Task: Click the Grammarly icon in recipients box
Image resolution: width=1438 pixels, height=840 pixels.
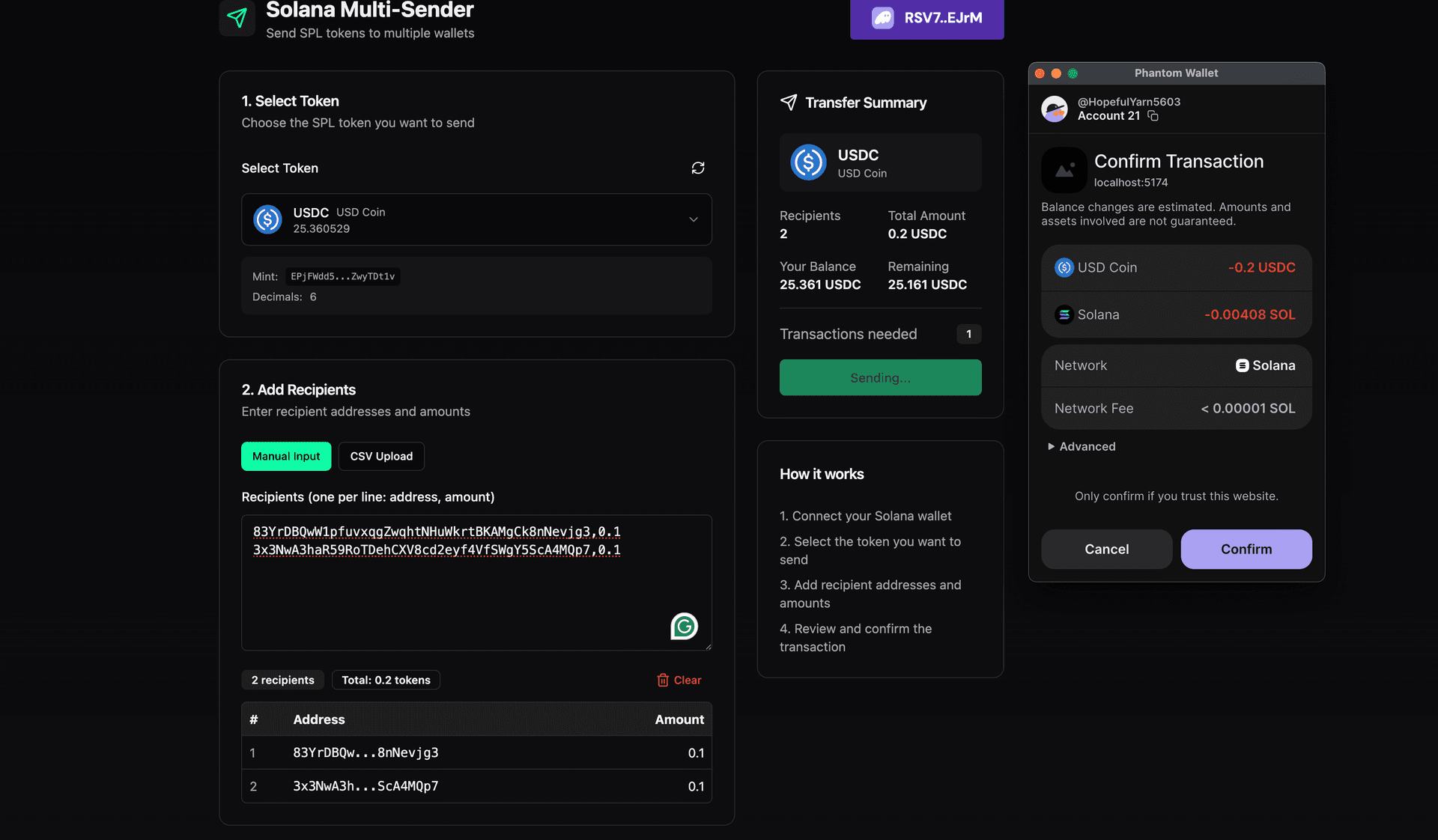Action: (x=684, y=626)
